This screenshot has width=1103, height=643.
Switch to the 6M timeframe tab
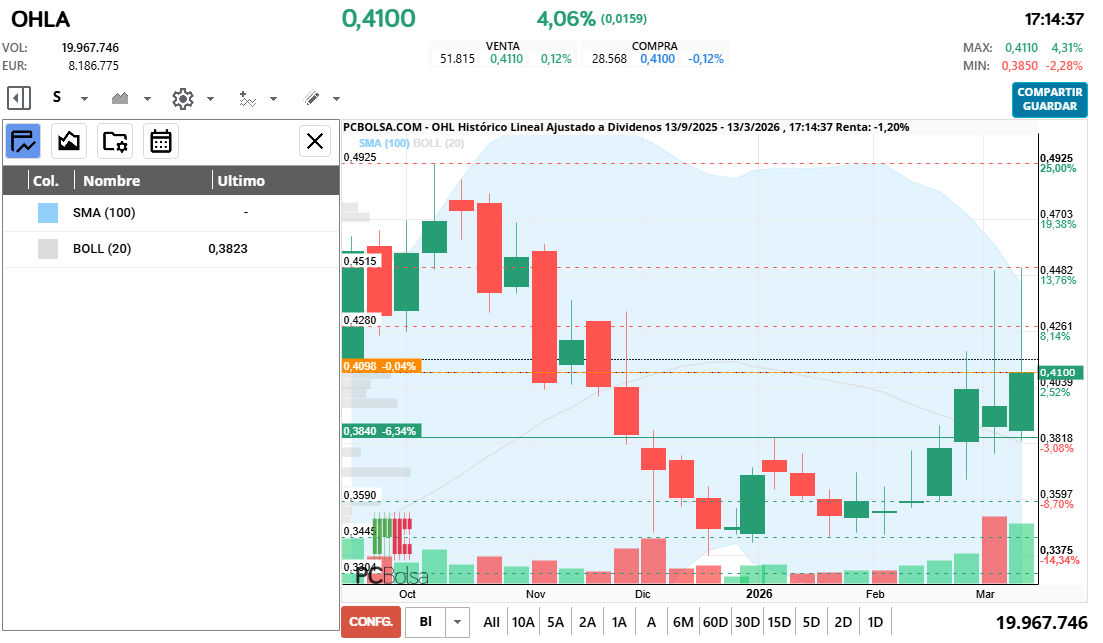click(684, 621)
